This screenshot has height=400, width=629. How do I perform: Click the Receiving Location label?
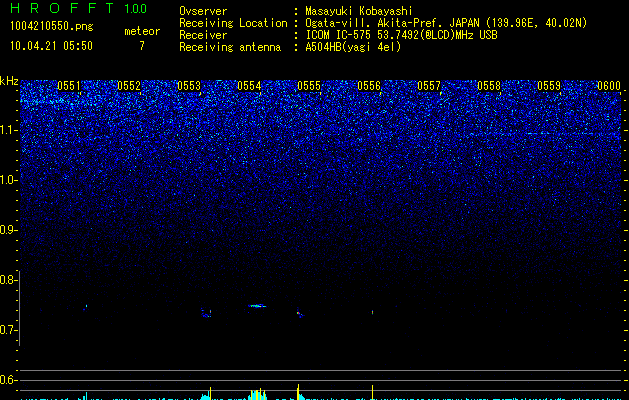coord(233,23)
